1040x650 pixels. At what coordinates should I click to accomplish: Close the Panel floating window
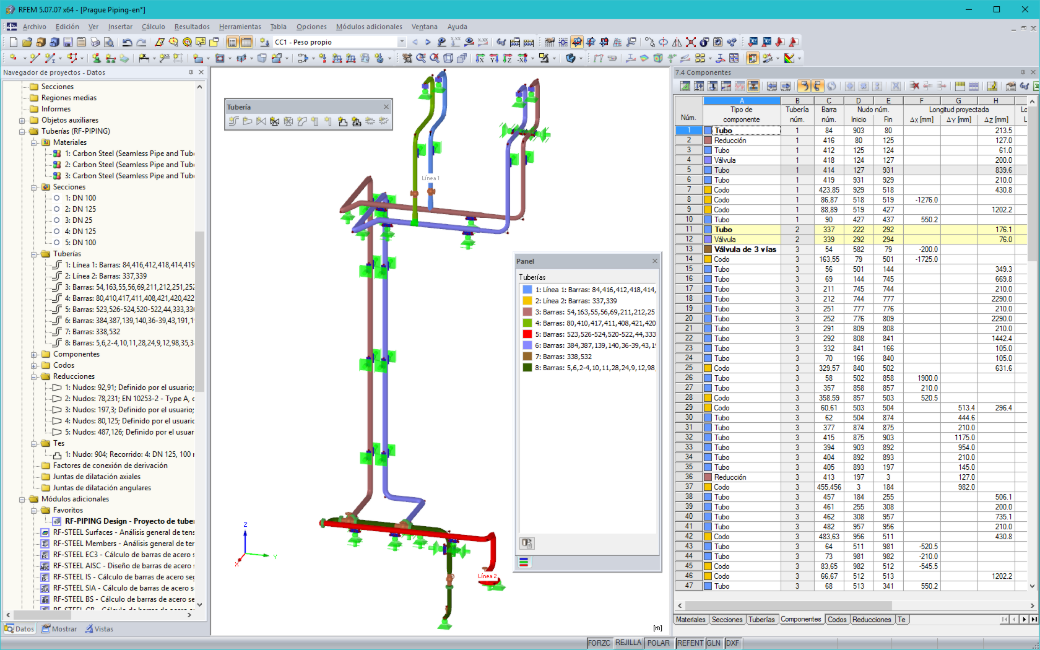point(655,261)
